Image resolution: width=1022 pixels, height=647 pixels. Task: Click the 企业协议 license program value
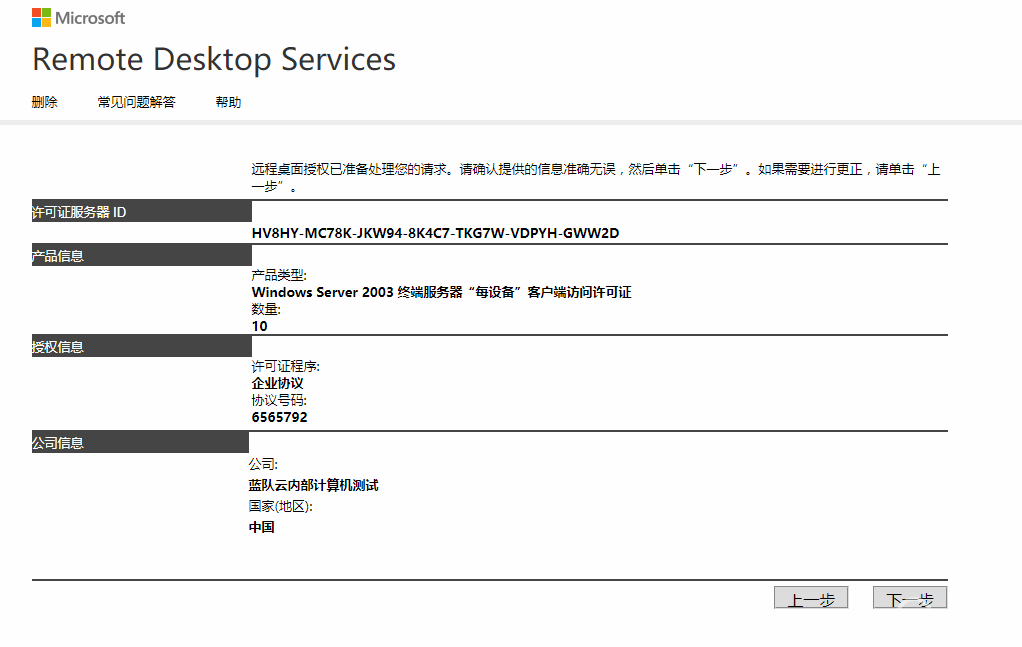click(x=277, y=383)
